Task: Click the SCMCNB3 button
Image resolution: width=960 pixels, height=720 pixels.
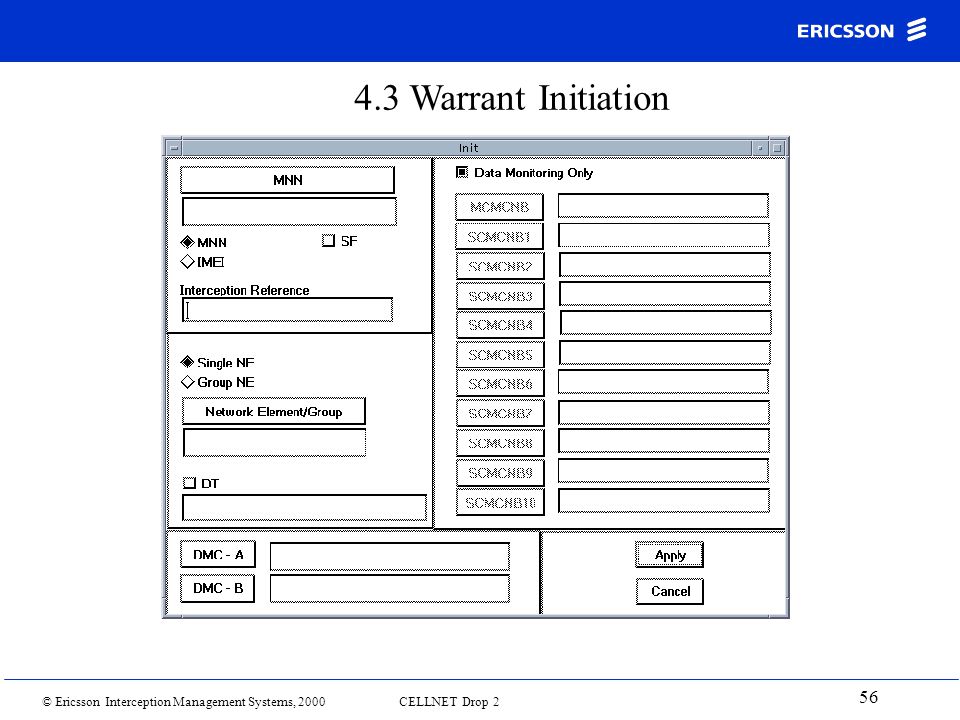Action: (500, 296)
